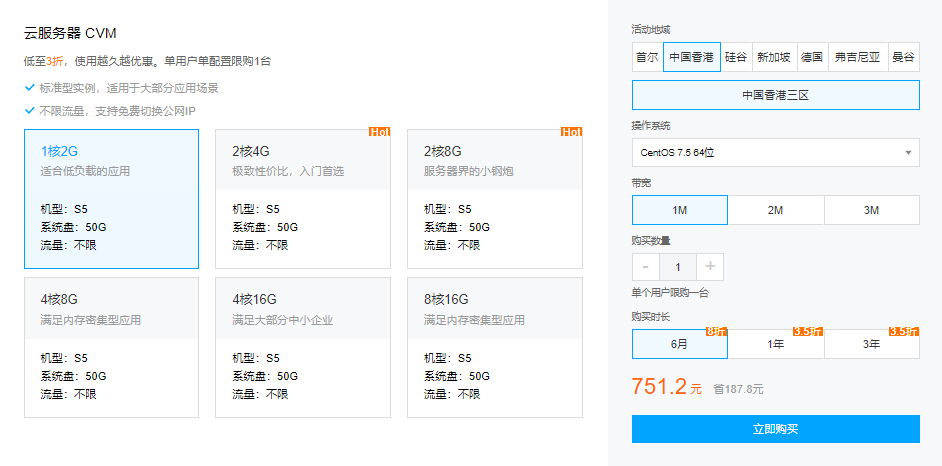
Task: Decrease purchase quantity with minus button
Action: pos(646,267)
